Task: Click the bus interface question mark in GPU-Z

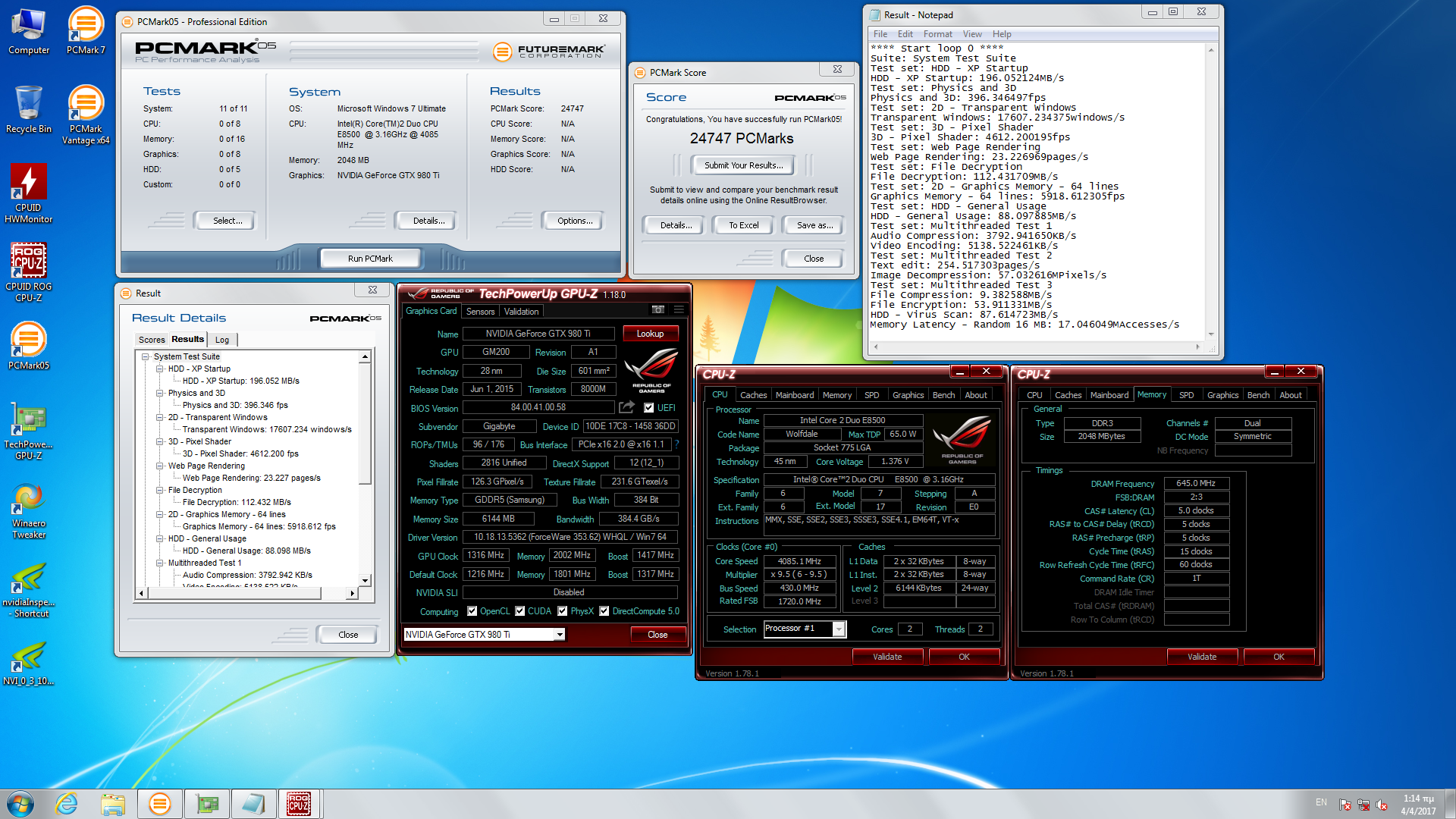Action: click(x=676, y=444)
